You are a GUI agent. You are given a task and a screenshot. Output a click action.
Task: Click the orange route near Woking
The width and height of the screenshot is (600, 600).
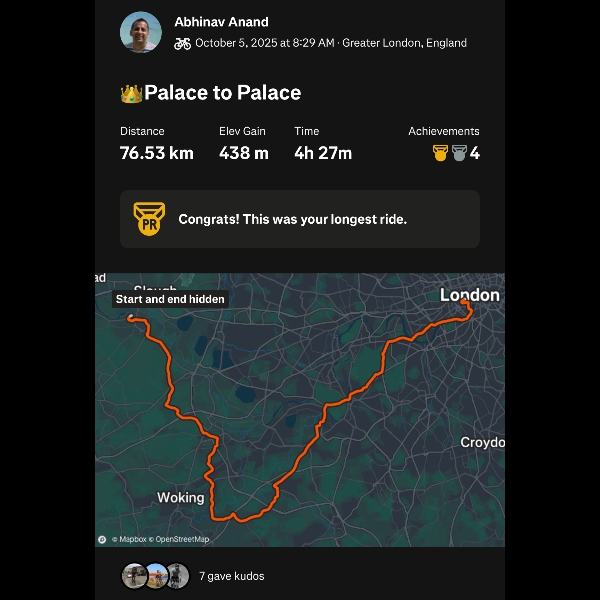click(213, 497)
